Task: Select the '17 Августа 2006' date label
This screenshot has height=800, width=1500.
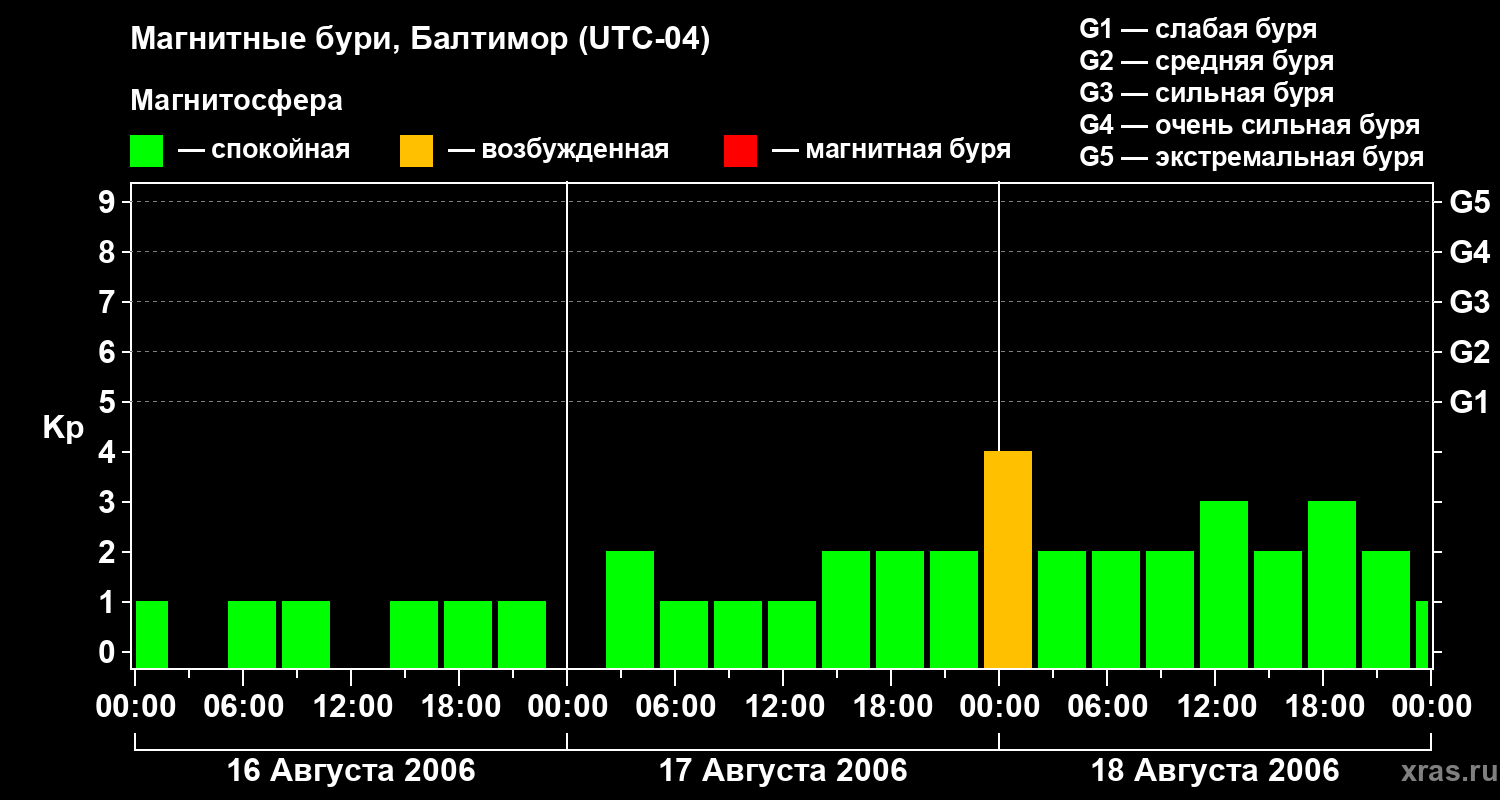Action: pyautogui.click(x=782, y=770)
